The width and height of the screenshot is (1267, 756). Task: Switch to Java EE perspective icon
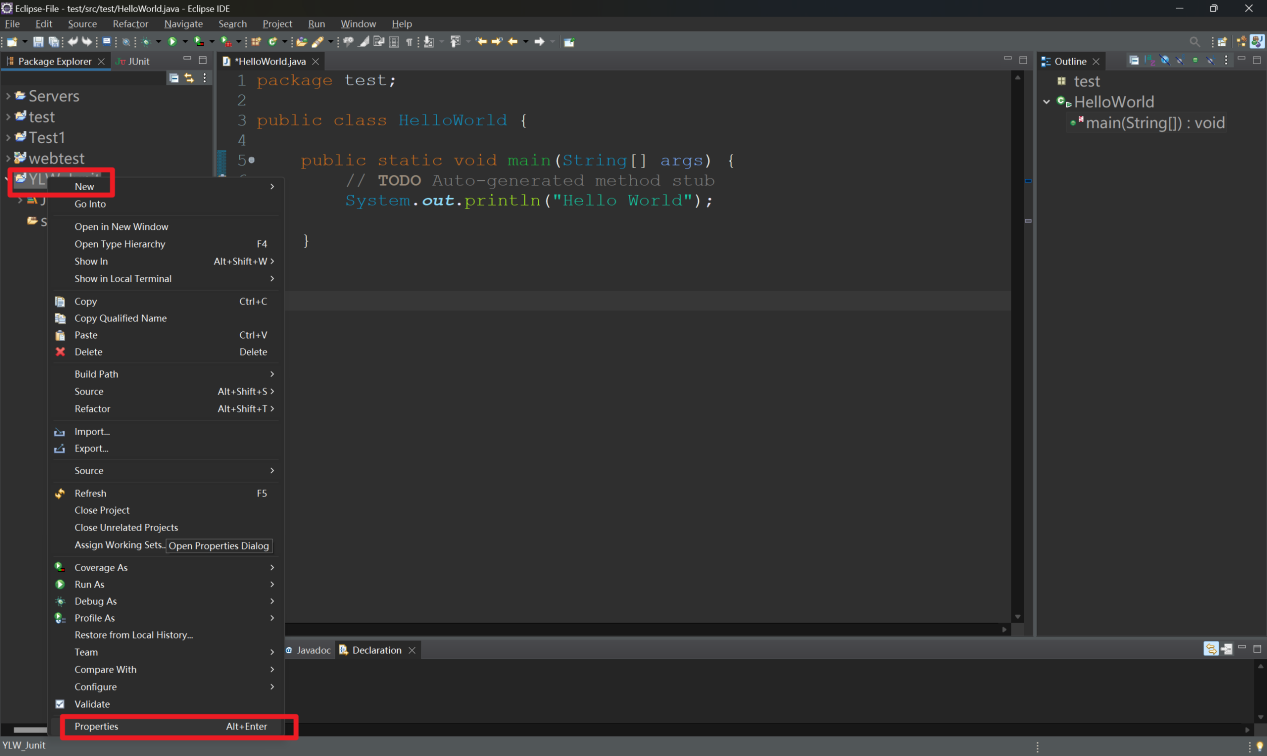pyautogui.click(x=1242, y=41)
